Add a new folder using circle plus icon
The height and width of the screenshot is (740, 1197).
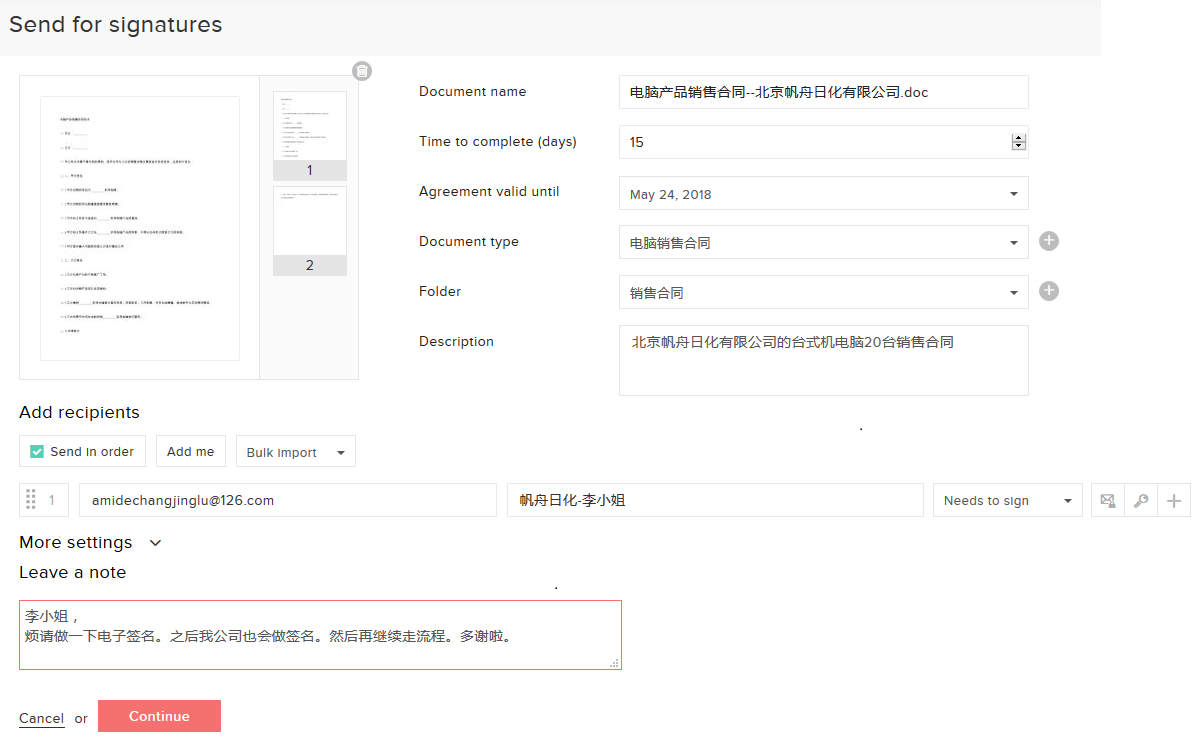click(x=1048, y=290)
